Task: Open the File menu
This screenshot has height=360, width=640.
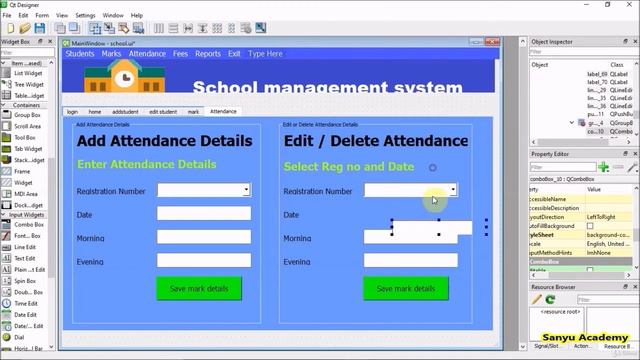Action: click(x=7, y=15)
